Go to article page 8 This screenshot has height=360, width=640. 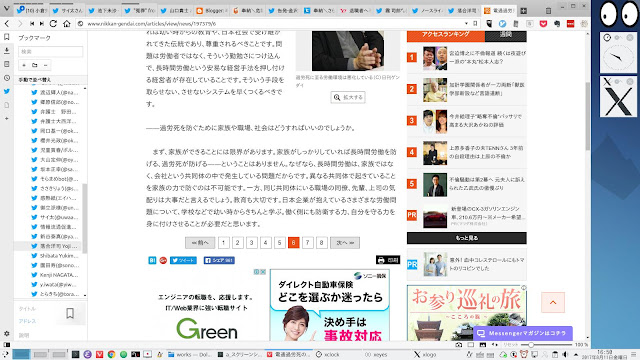(x=322, y=243)
